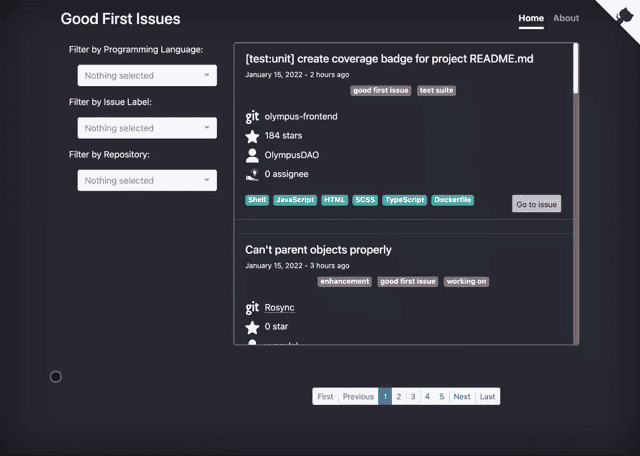Click the Go to issue button
Screen dimensions: 640x456
click(x=536, y=204)
